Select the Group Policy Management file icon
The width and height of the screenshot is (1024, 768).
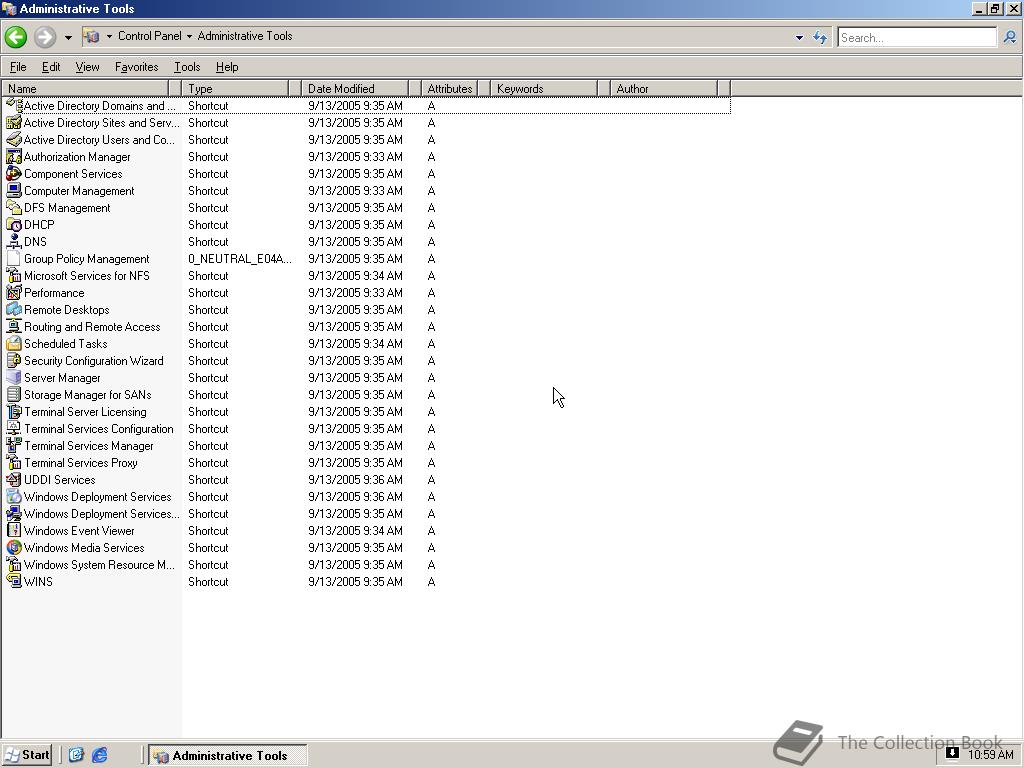(x=14, y=258)
